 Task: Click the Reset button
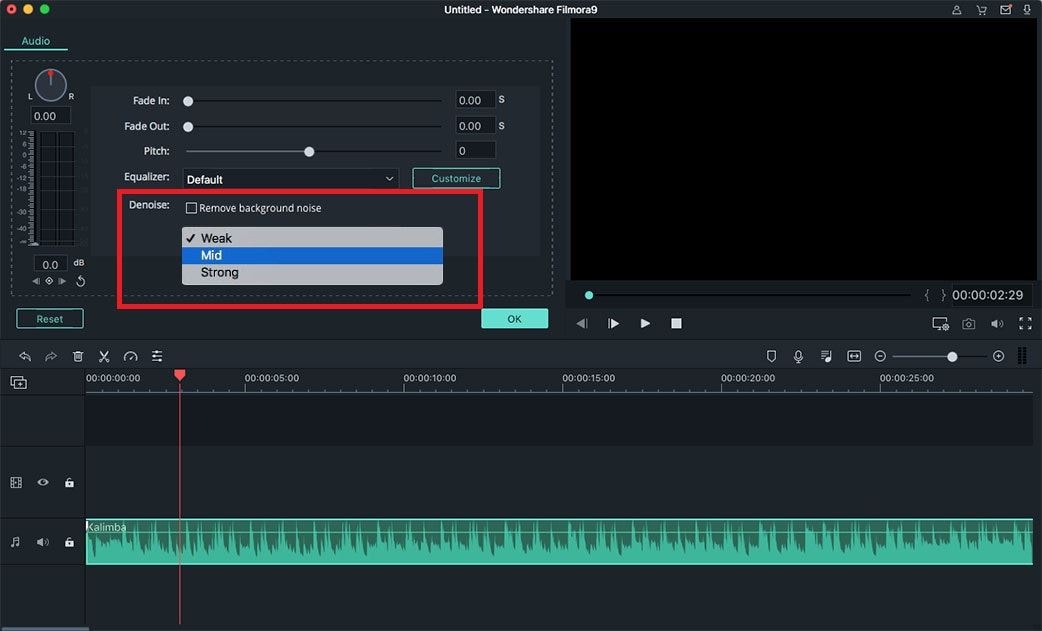(x=50, y=319)
